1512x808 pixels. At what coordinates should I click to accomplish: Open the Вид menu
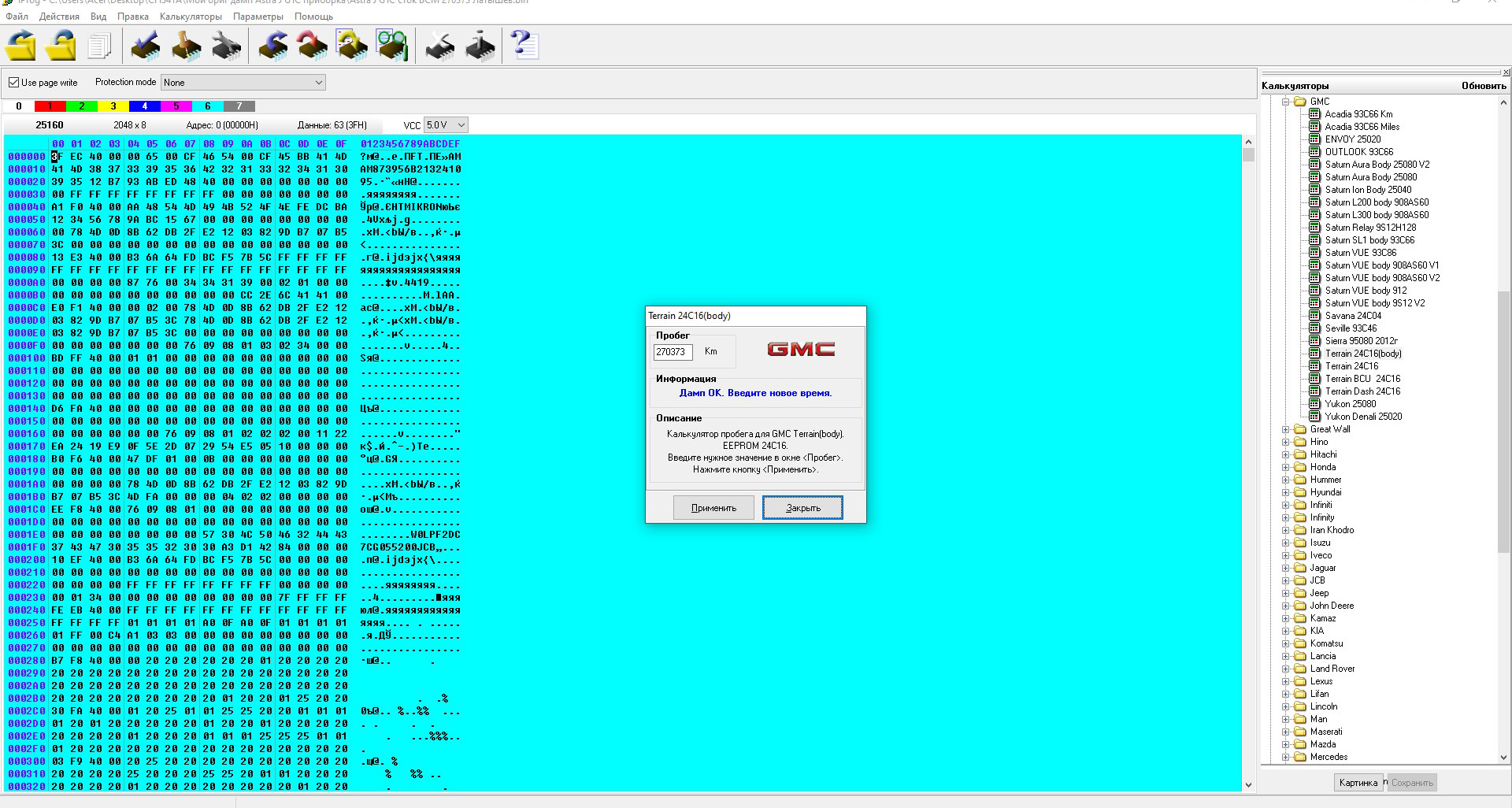click(x=98, y=17)
